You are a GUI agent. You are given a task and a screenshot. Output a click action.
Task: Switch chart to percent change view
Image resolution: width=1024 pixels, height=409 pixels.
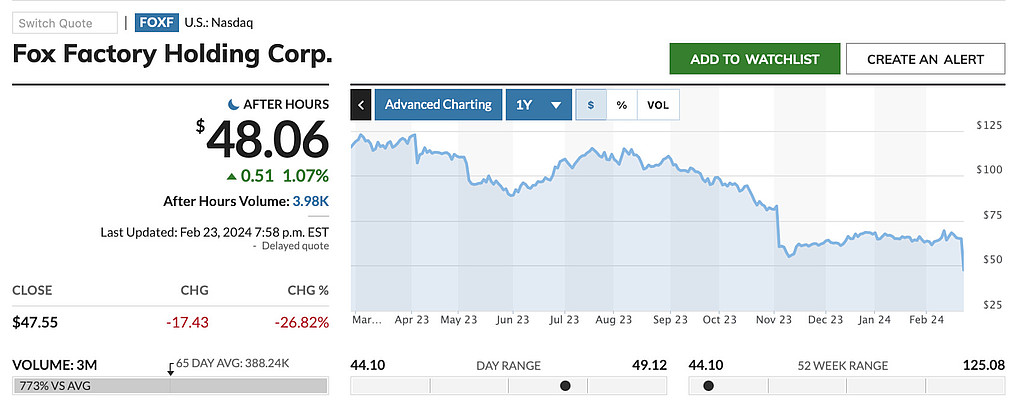click(621, 104)
